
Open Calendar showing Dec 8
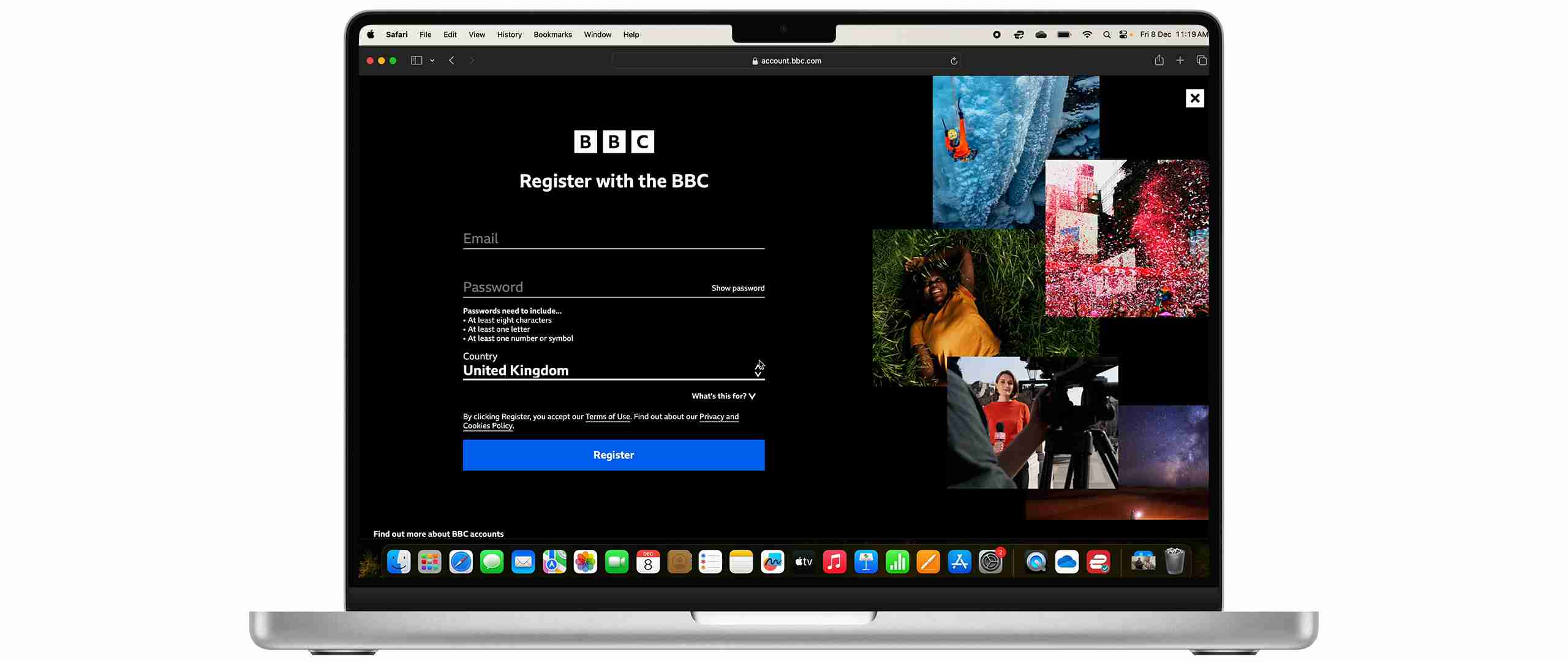tap(648, 561)
